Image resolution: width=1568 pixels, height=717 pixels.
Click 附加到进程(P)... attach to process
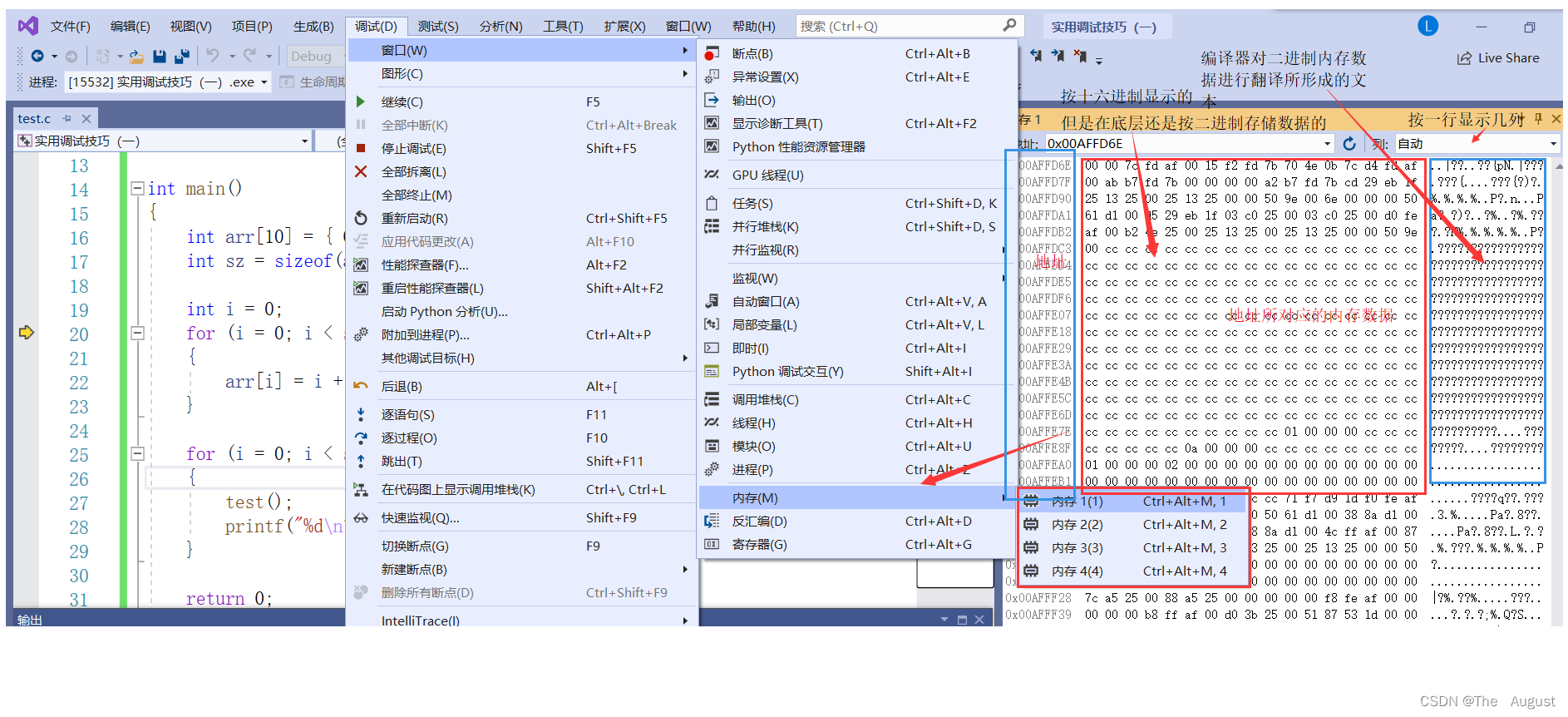coord(521,334)
